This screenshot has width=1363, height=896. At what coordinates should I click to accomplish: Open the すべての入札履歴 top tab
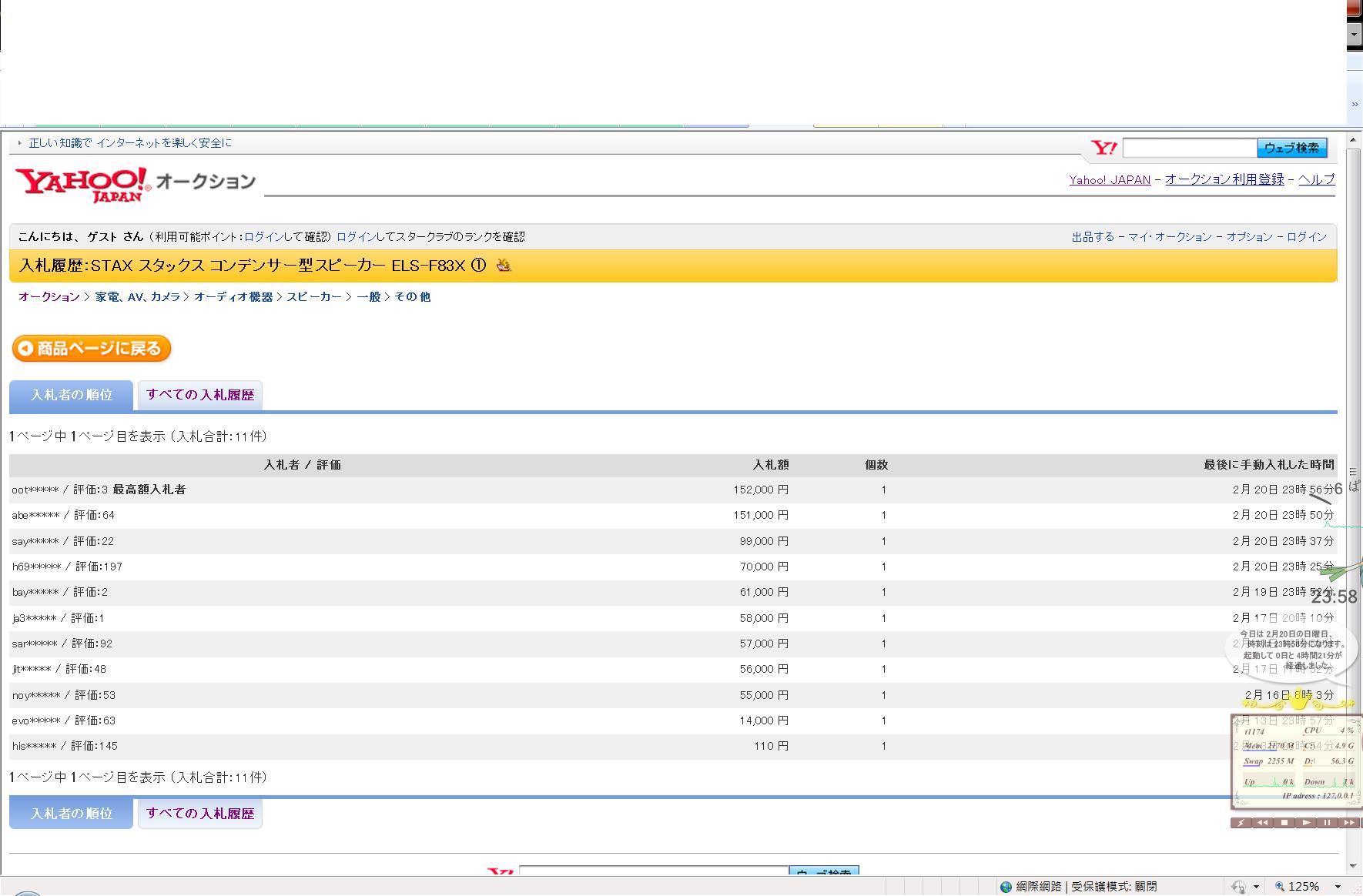(x=200, y=395)
